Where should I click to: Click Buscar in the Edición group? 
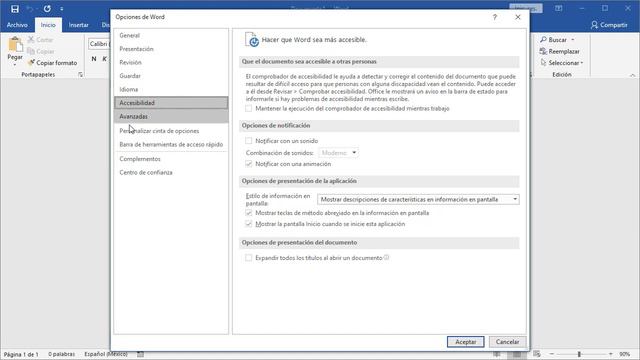click(553, 40)
